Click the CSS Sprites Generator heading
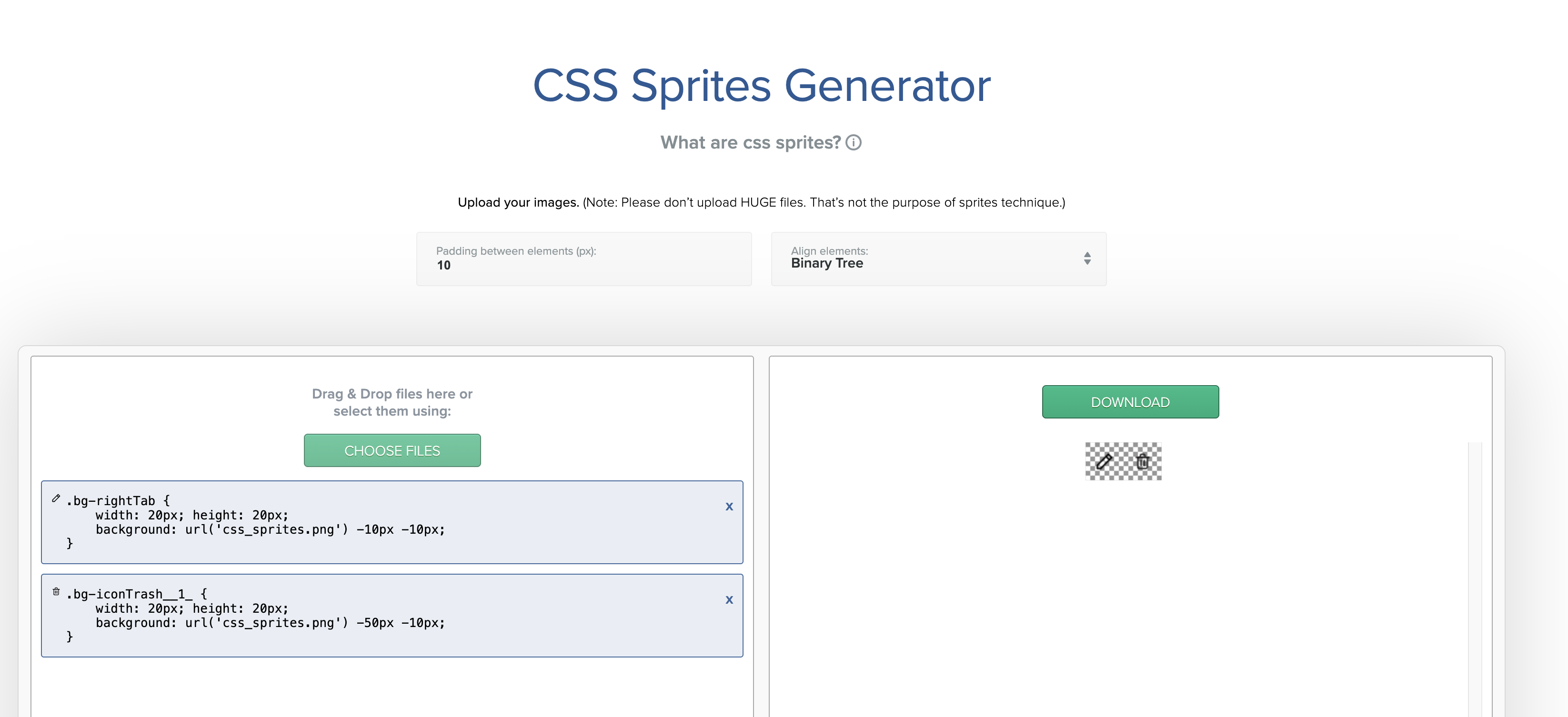The image size is (1568, 717). coord(762,86)
